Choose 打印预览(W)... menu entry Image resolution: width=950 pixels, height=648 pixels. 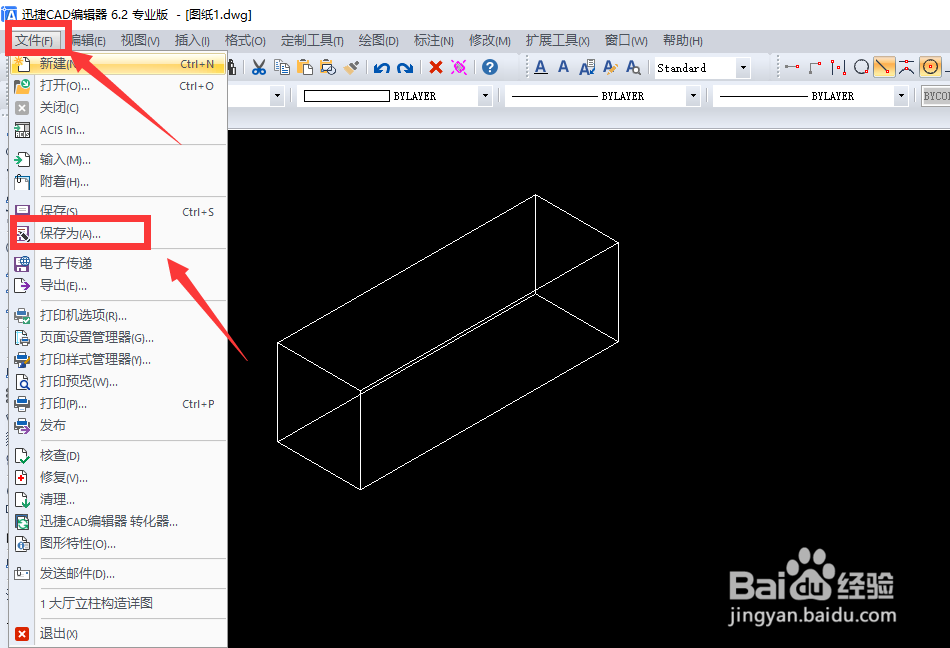(x=118, y=382)
